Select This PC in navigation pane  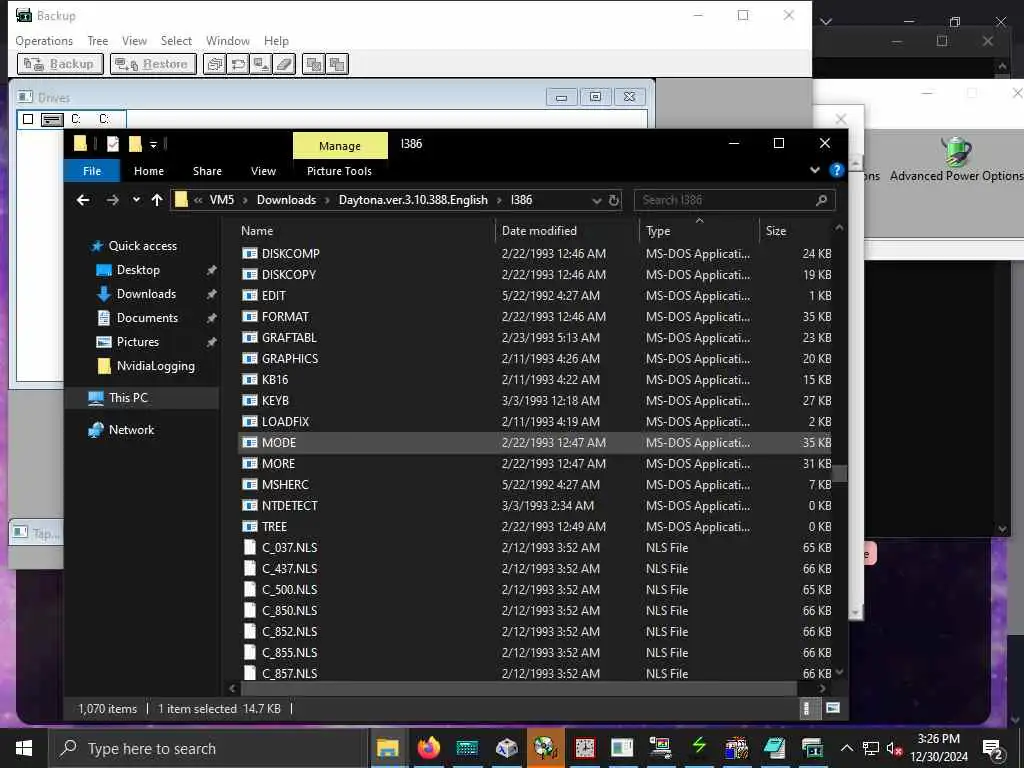[128, 398]
